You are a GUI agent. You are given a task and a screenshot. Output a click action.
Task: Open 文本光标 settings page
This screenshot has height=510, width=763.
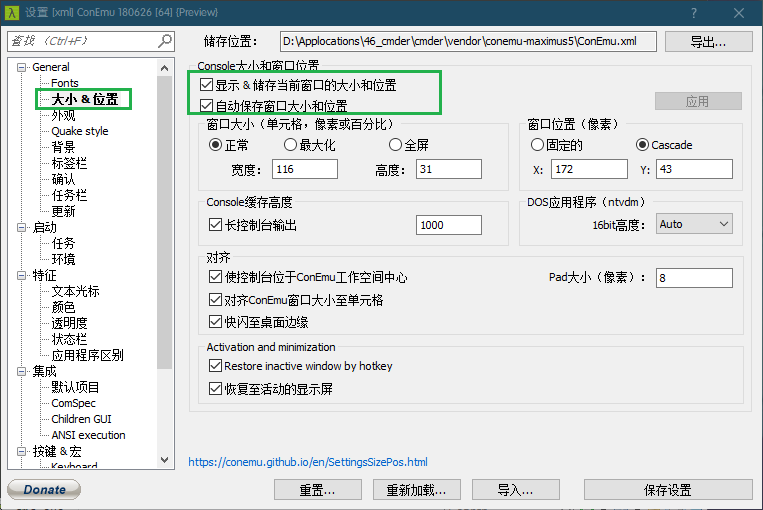click(x=75, y=291)
